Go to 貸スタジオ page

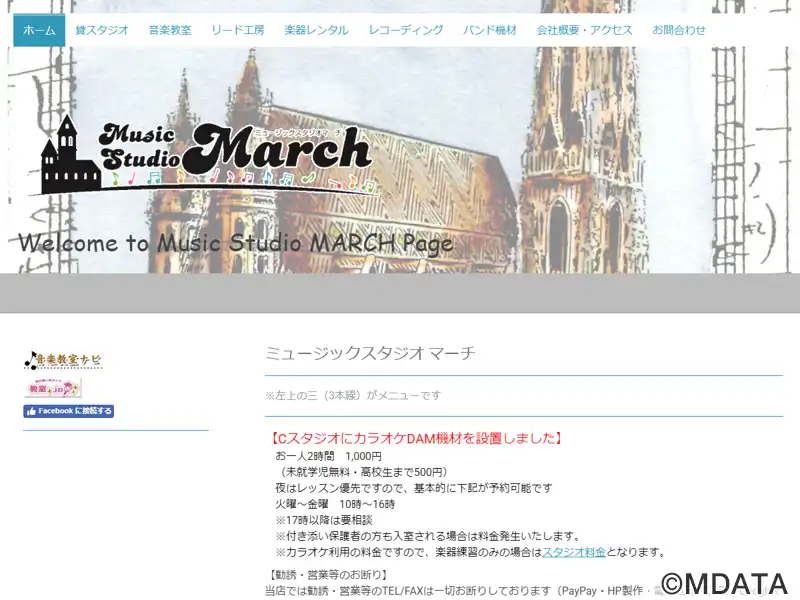click(x=102, y=30)
